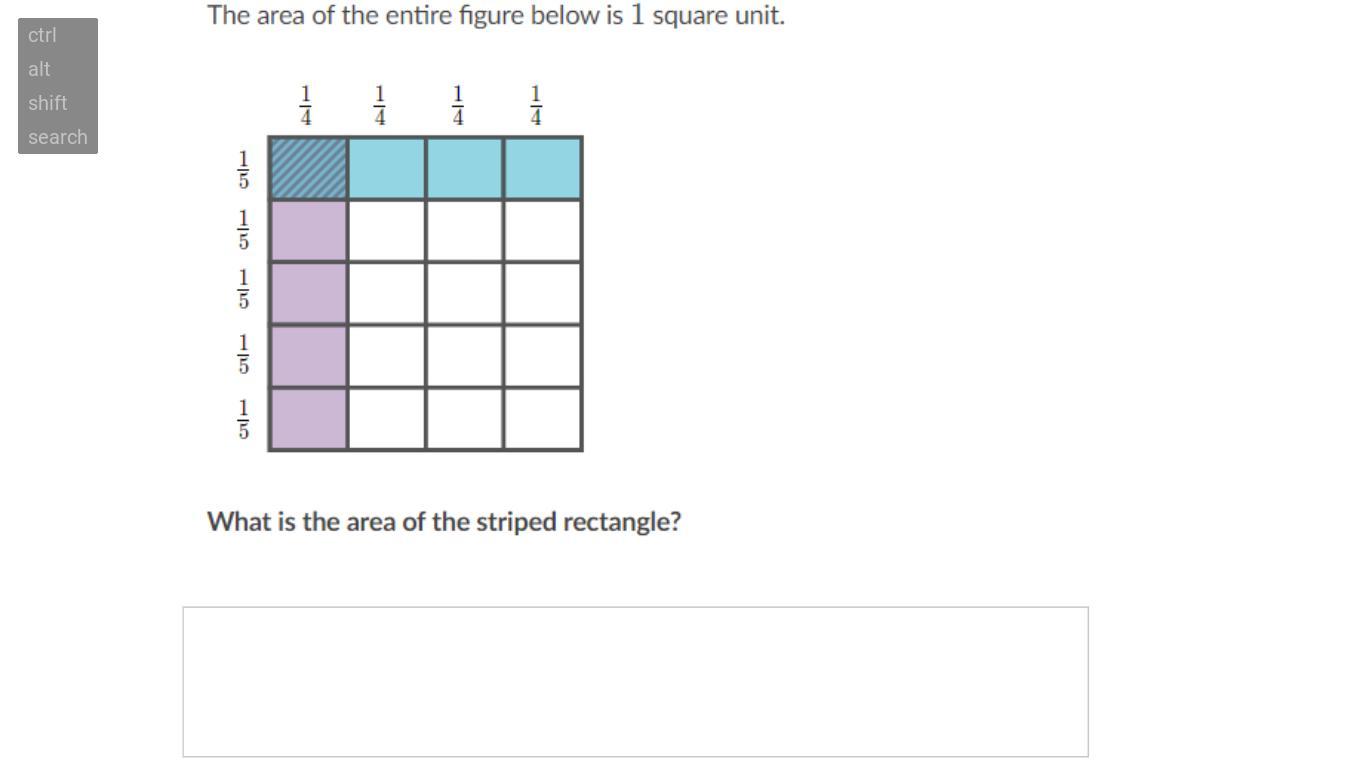This screenshot has width=1366, height=768.
Task: Click the last 1/4 label above the grid
Action: pyautogui.click(x=536, y=106)
